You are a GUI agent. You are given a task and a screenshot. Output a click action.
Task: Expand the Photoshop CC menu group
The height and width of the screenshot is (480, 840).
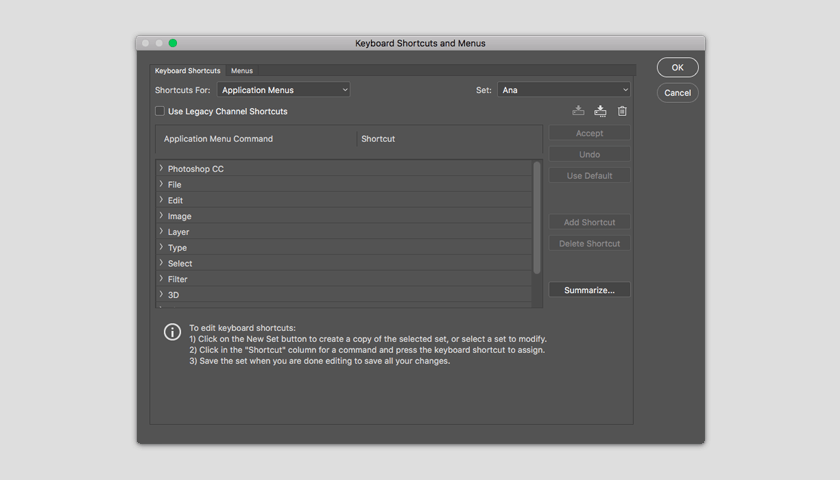pyautogui.click(x=161, y=168)
